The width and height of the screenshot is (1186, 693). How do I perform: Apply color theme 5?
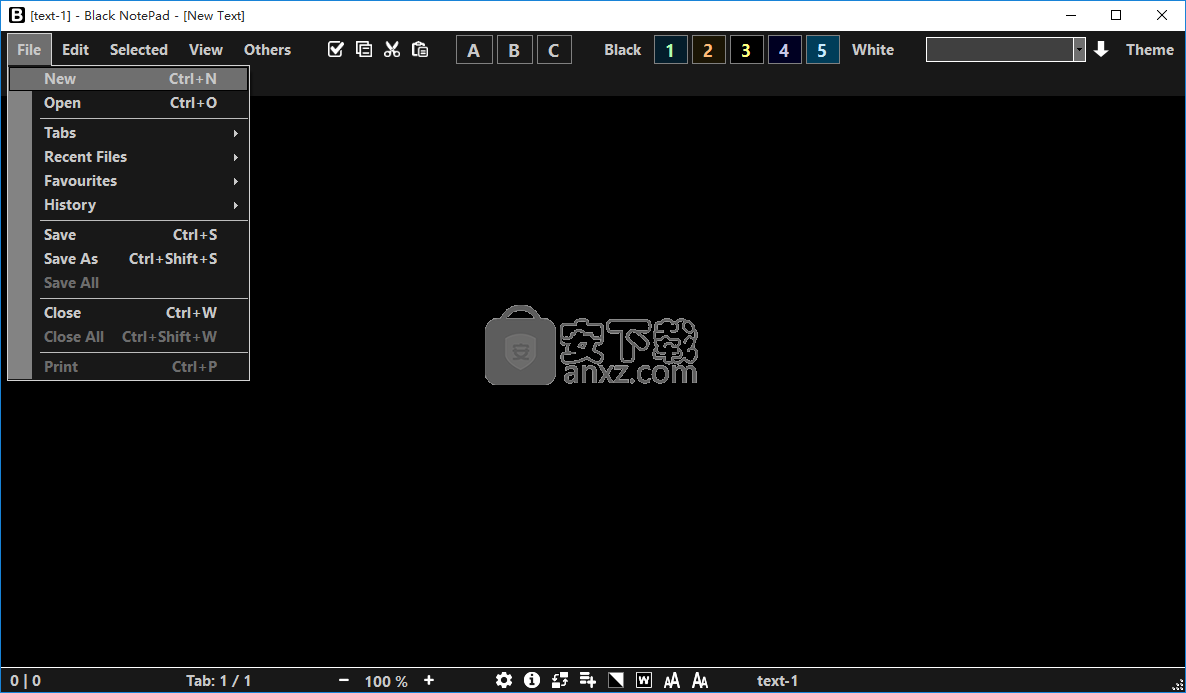[x=823, y=50]
